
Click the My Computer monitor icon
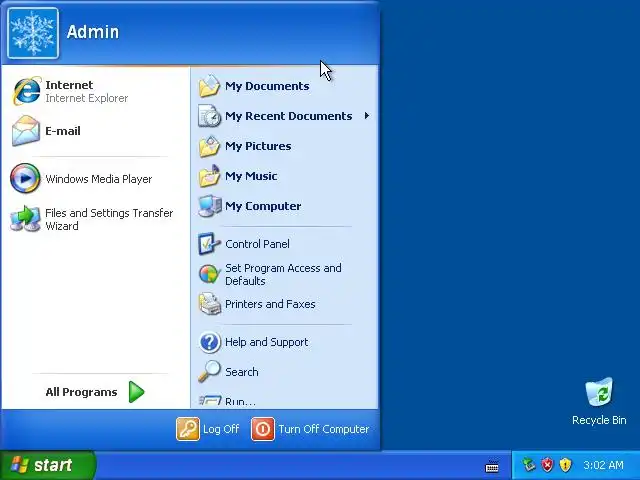210,206
